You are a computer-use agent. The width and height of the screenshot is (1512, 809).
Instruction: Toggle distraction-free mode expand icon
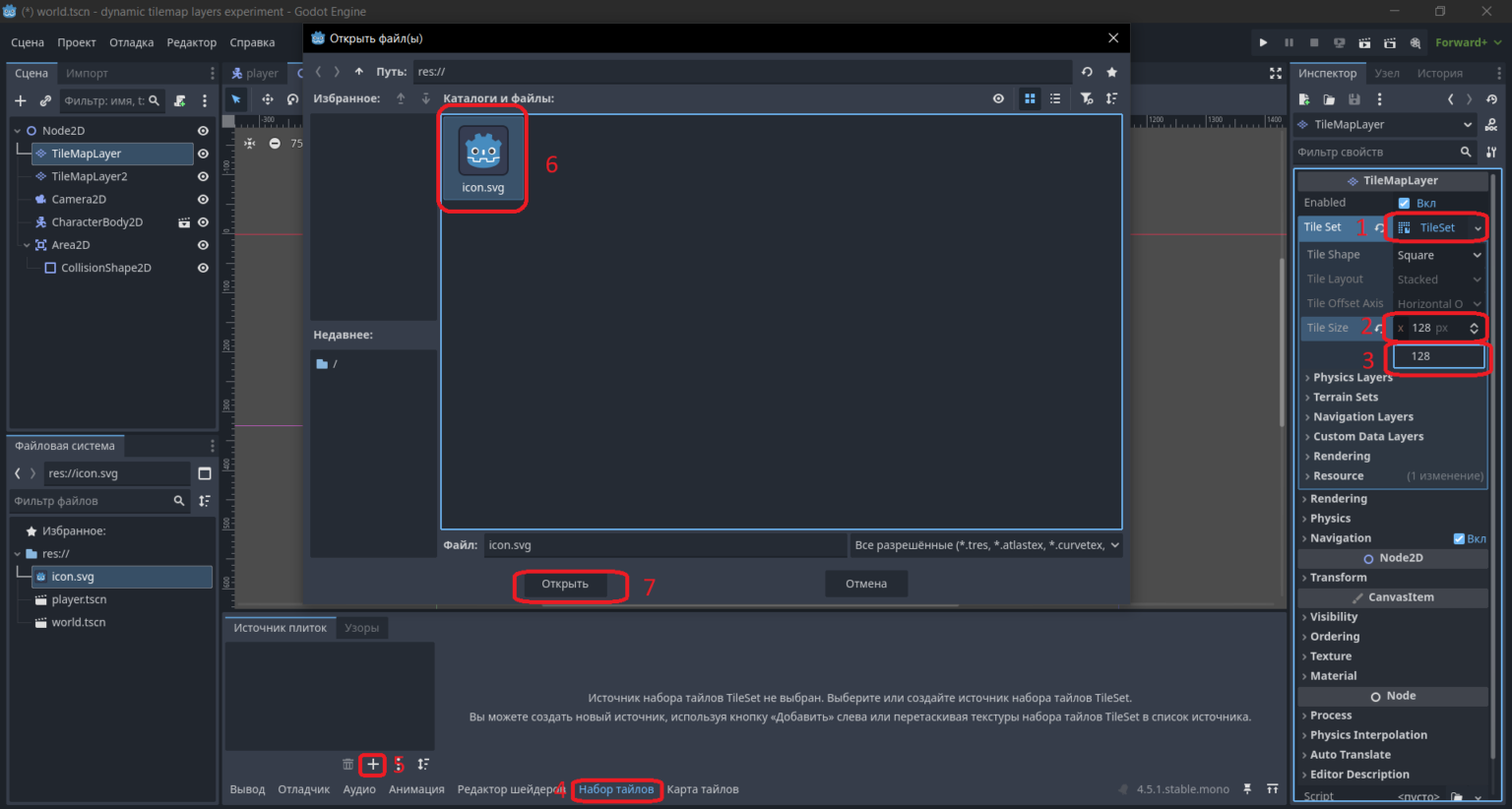tap(1276, 73)
